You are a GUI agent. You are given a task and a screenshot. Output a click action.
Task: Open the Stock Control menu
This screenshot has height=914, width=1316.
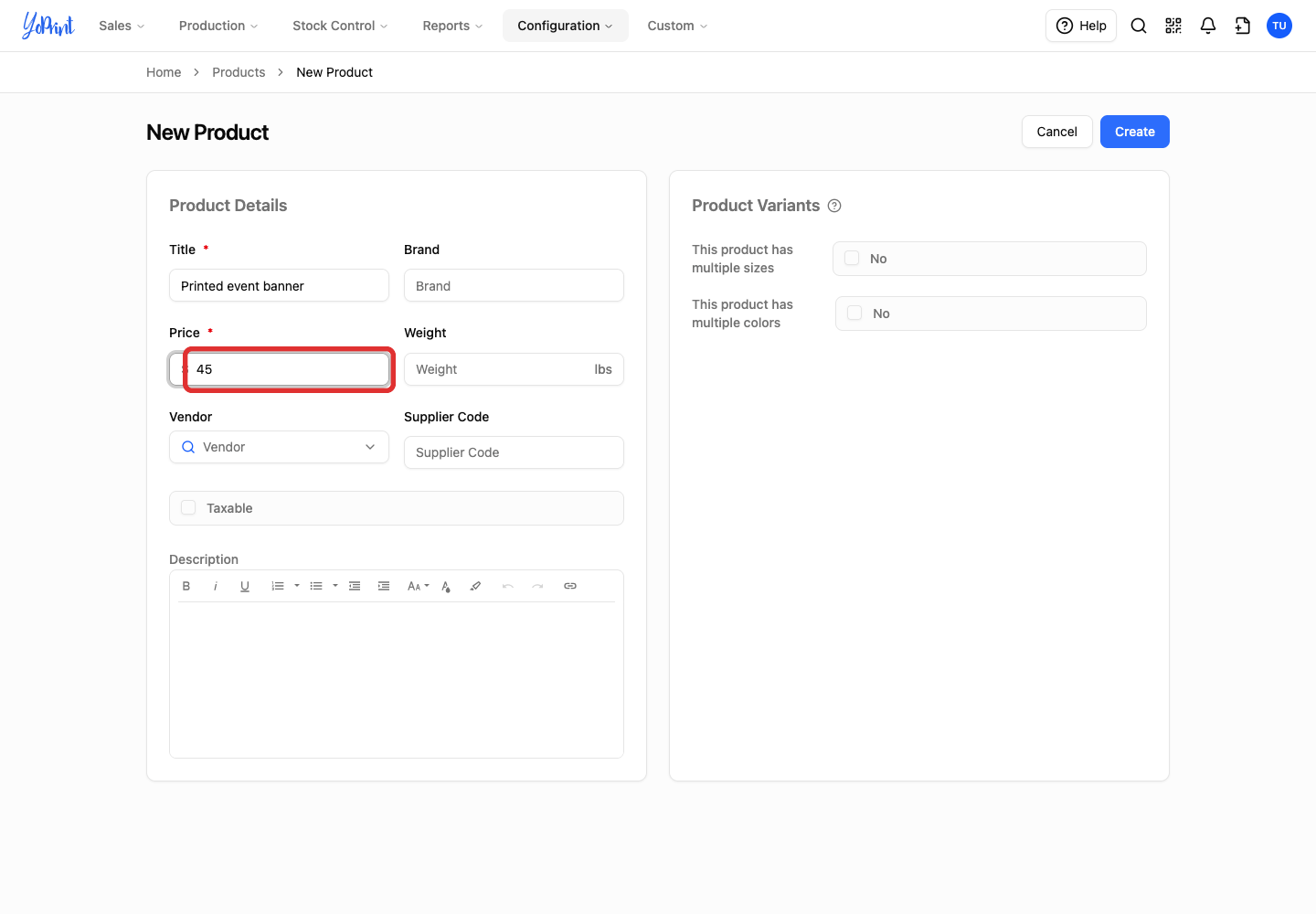340,26
